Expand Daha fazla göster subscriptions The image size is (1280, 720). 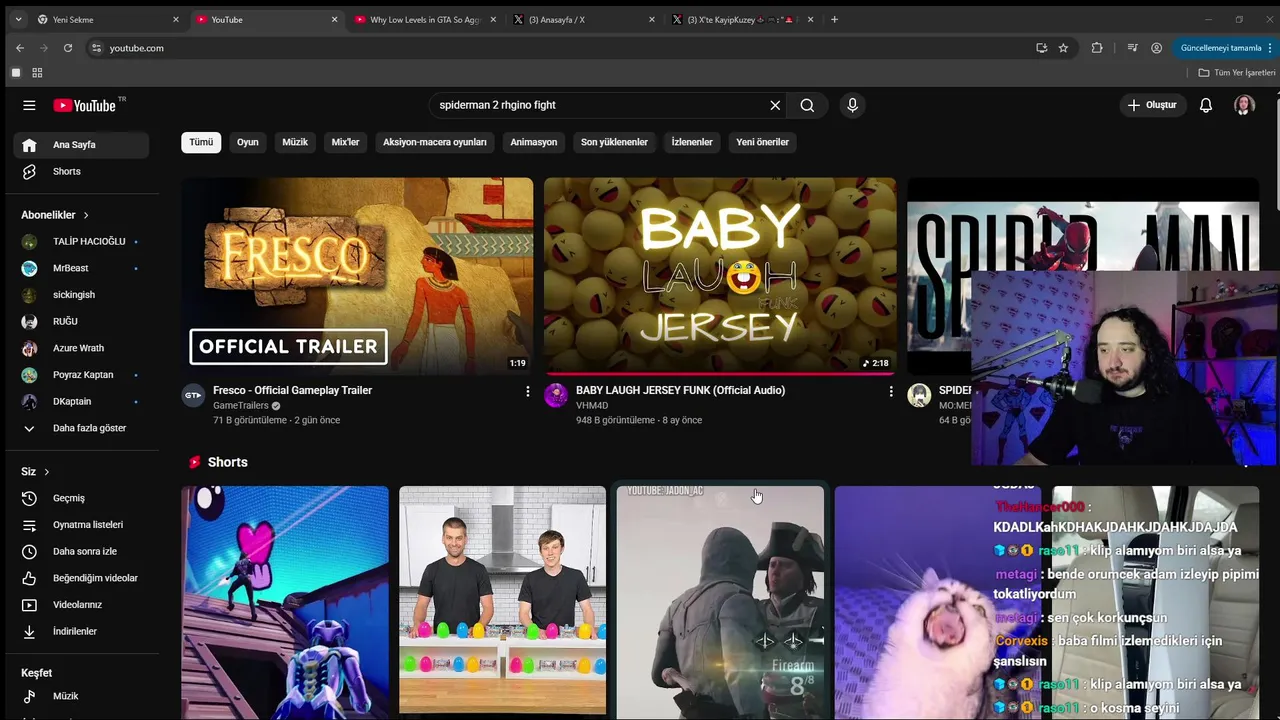click(x=81, y=428)
